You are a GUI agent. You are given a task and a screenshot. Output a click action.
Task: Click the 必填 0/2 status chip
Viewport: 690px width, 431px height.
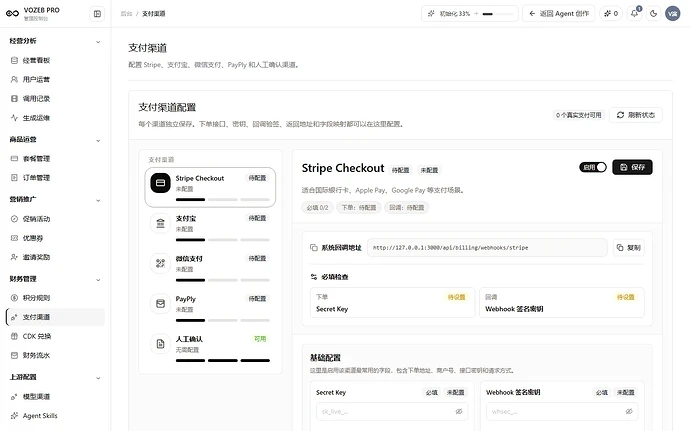(317, 207)
